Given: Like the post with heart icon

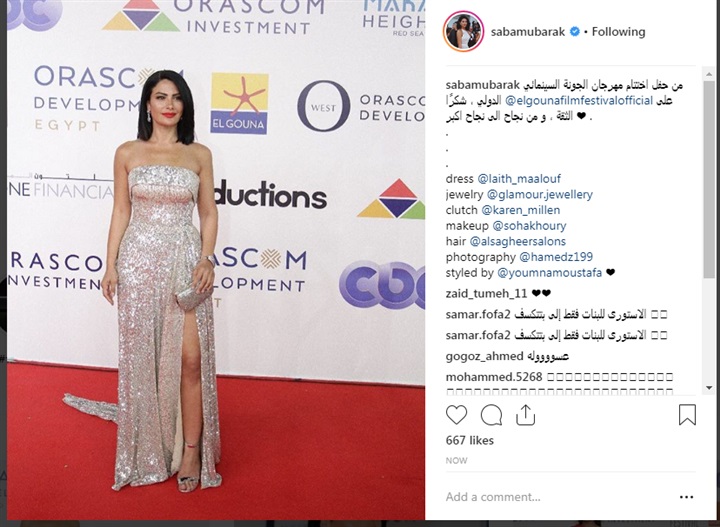Looking at the screenshot, I should pyautogui.click(x=456, y=415).
